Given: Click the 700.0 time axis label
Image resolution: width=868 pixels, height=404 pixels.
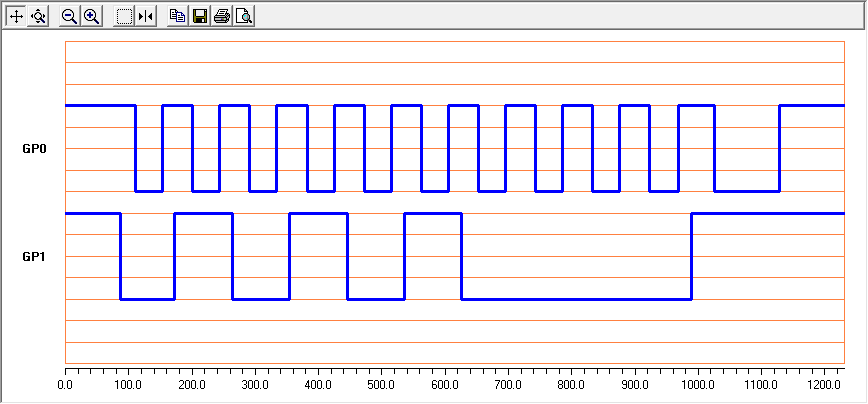Looking at the screenshot, I should [508, 384].
